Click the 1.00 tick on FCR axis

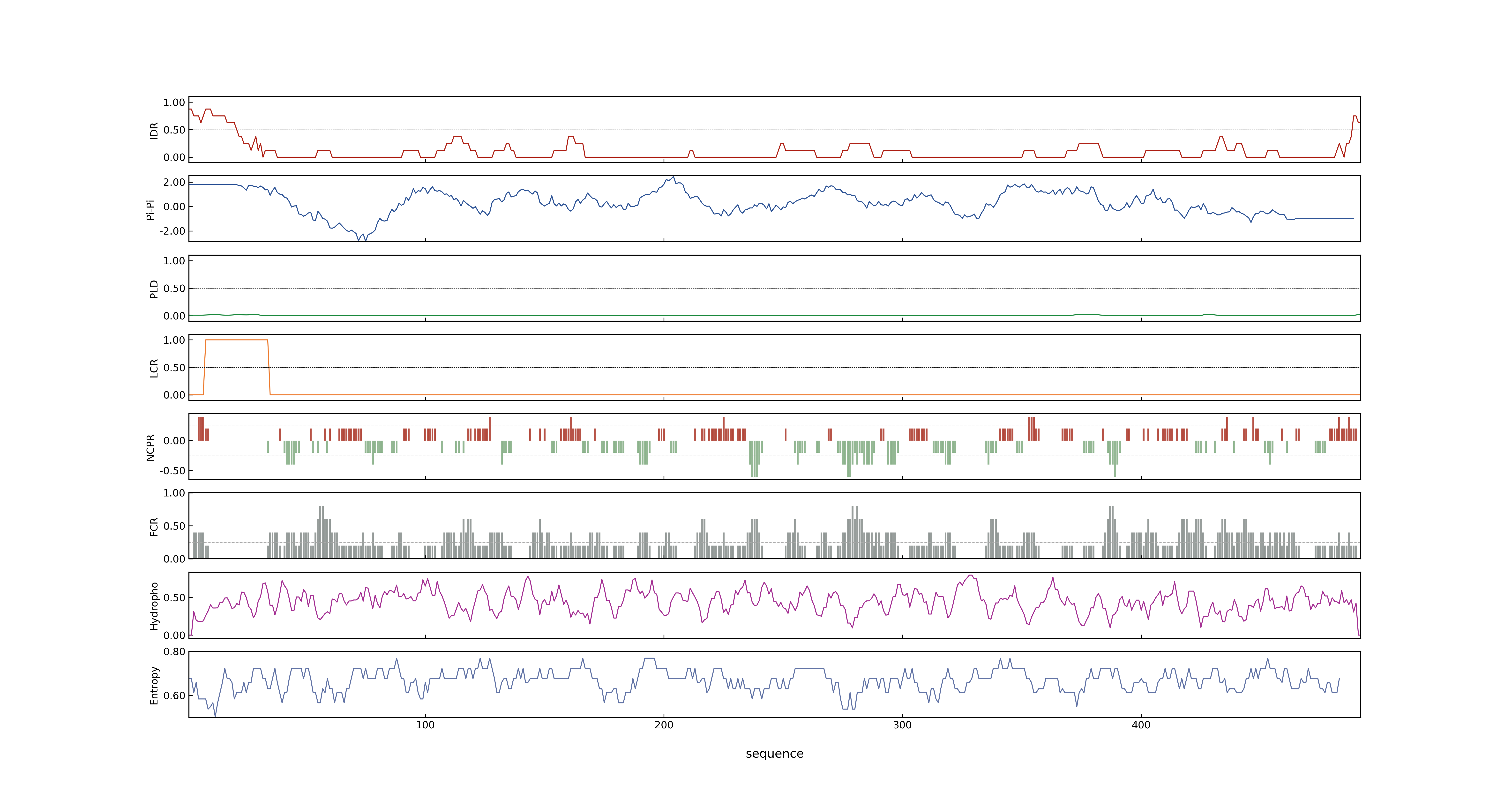[174, 493]
